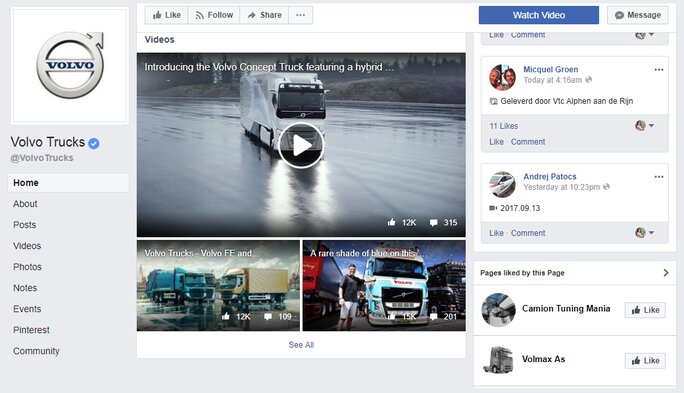Open identity dropdown on Micquel Groen's post
This screenshot has height=393, width=684.
(645, 126)
